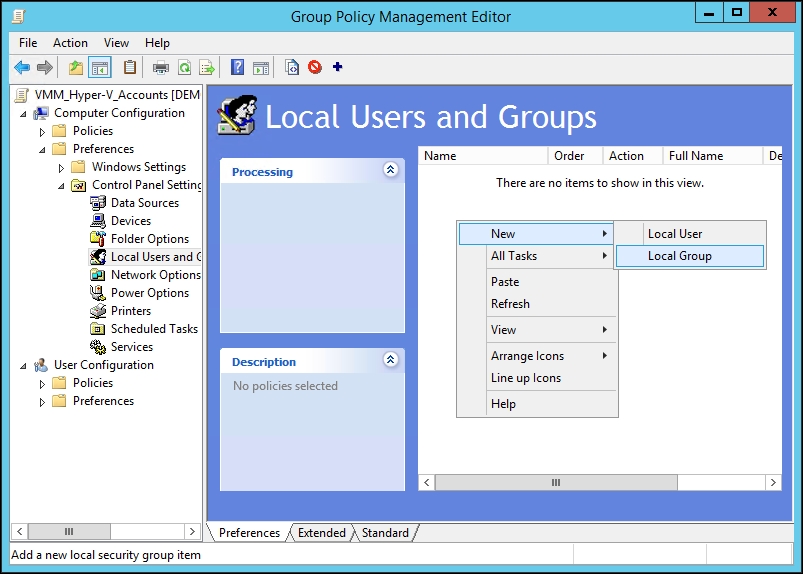Click the Print toolbar icon
Viewport: 803px width, 574px height.
coord(160,68)
